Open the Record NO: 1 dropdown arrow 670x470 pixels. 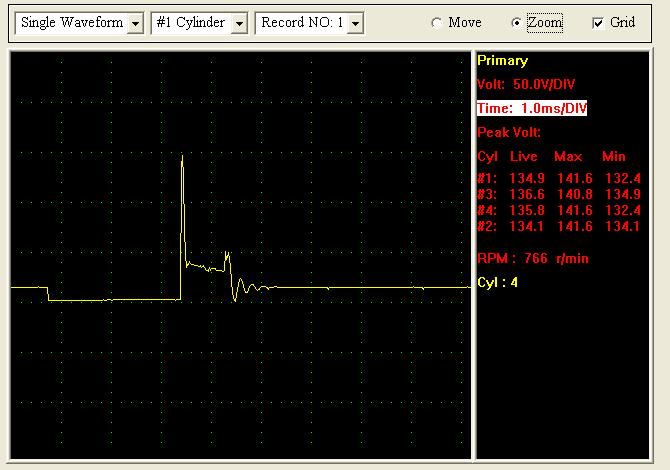pos(355,23)
